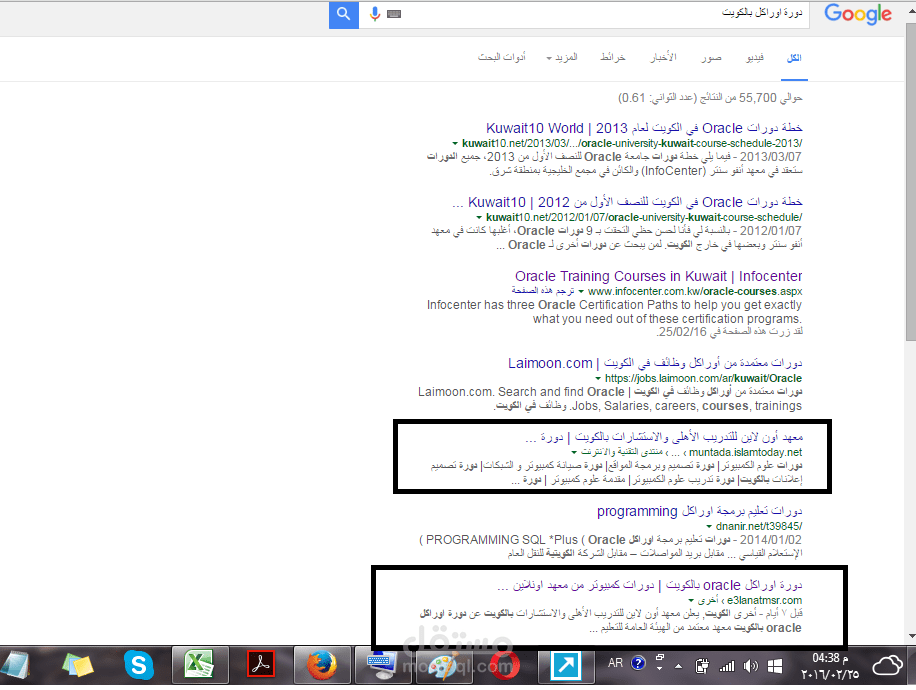Open Excel from the taskbar
The width and height of the screenshot is (916, 690).
200,665
